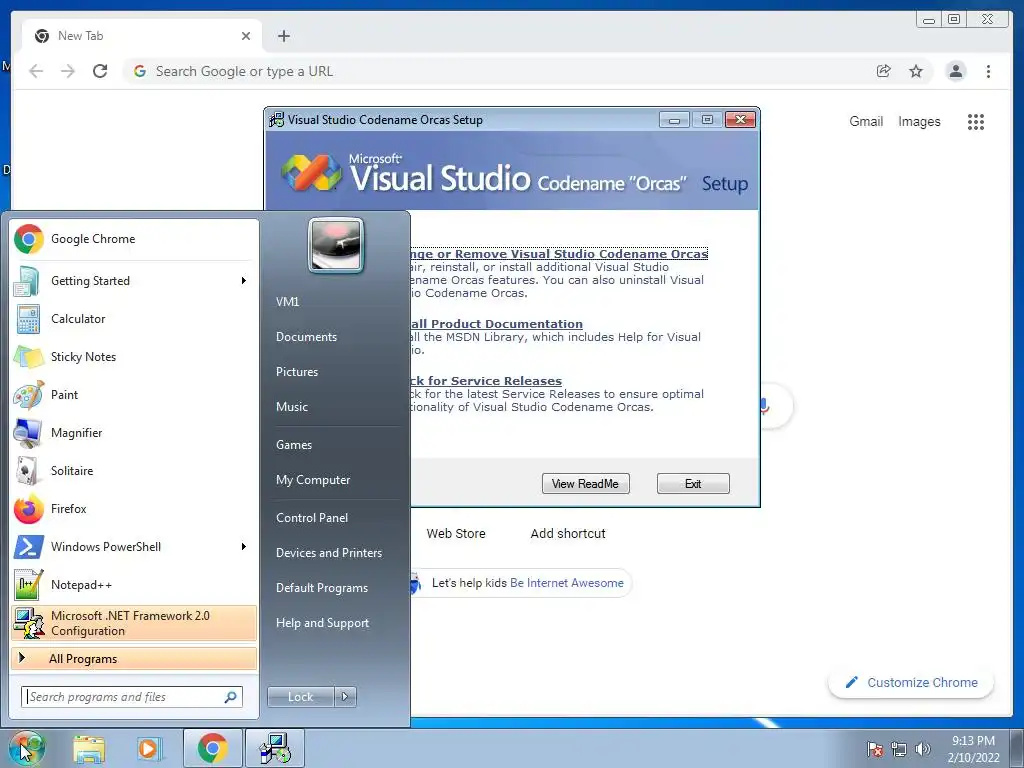Image resolution: width=1024 pixels, height=768 pixels.
Task: Open Google Chrome from Start menu
Action: click(x=134, y=239)
